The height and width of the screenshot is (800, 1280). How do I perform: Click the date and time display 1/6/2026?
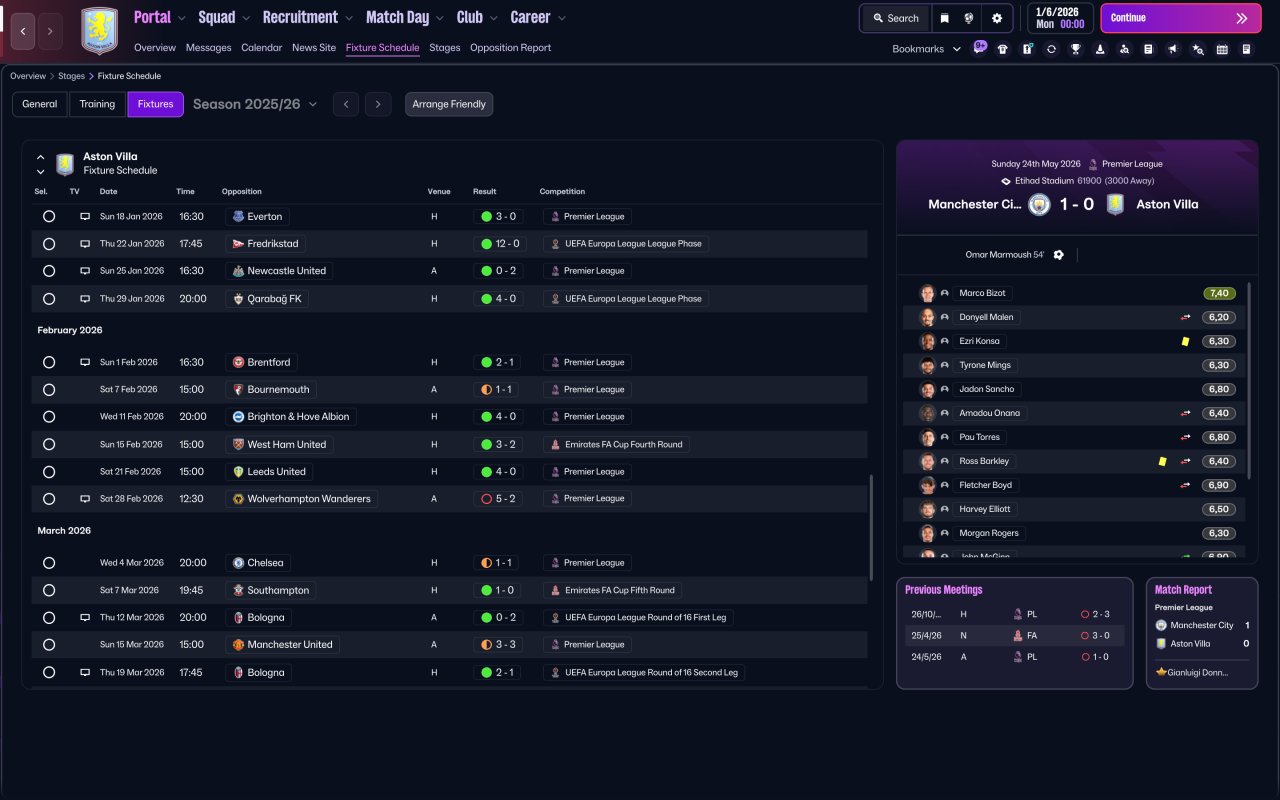[1058, 18]
